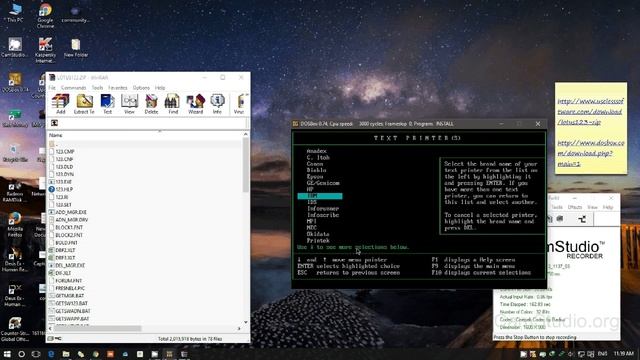Open Help menu in WinRAR
The height and width of the screenshot is (360, 640).
(x=160, y=88)
